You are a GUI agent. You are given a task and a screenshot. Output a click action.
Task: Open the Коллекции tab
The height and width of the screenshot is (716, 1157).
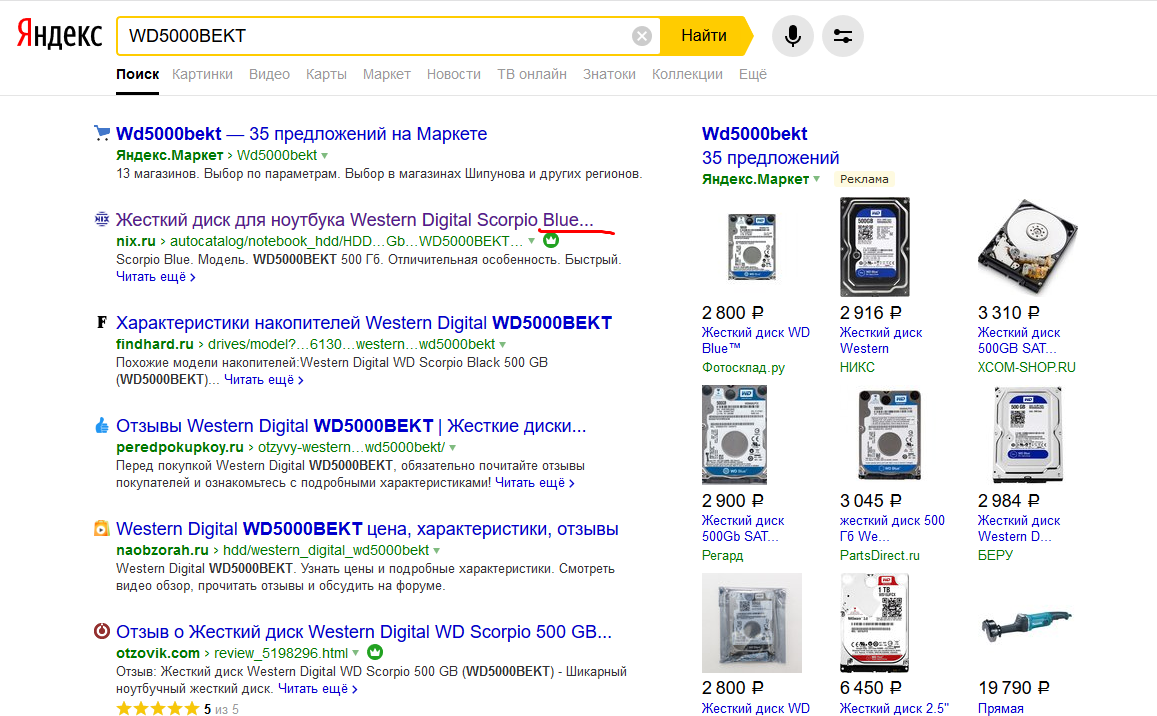(687, 75)
